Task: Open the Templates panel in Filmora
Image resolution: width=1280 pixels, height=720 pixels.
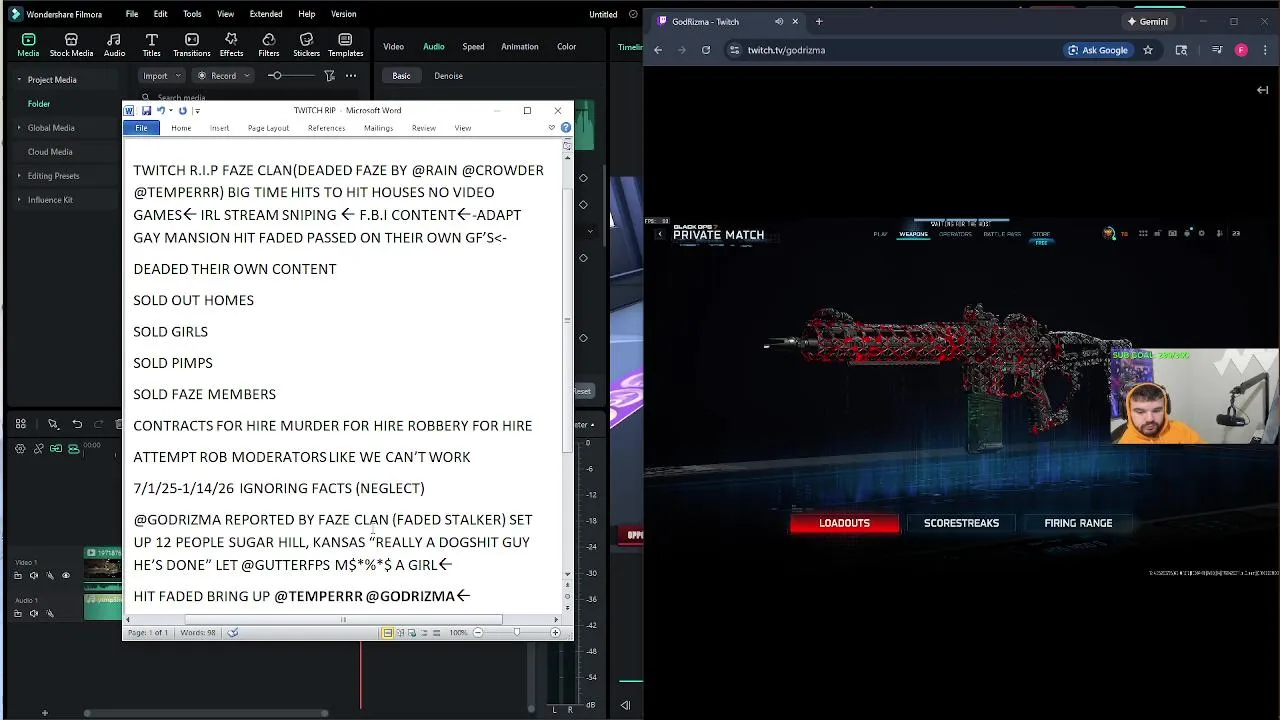Action: [x=345, y=45]
